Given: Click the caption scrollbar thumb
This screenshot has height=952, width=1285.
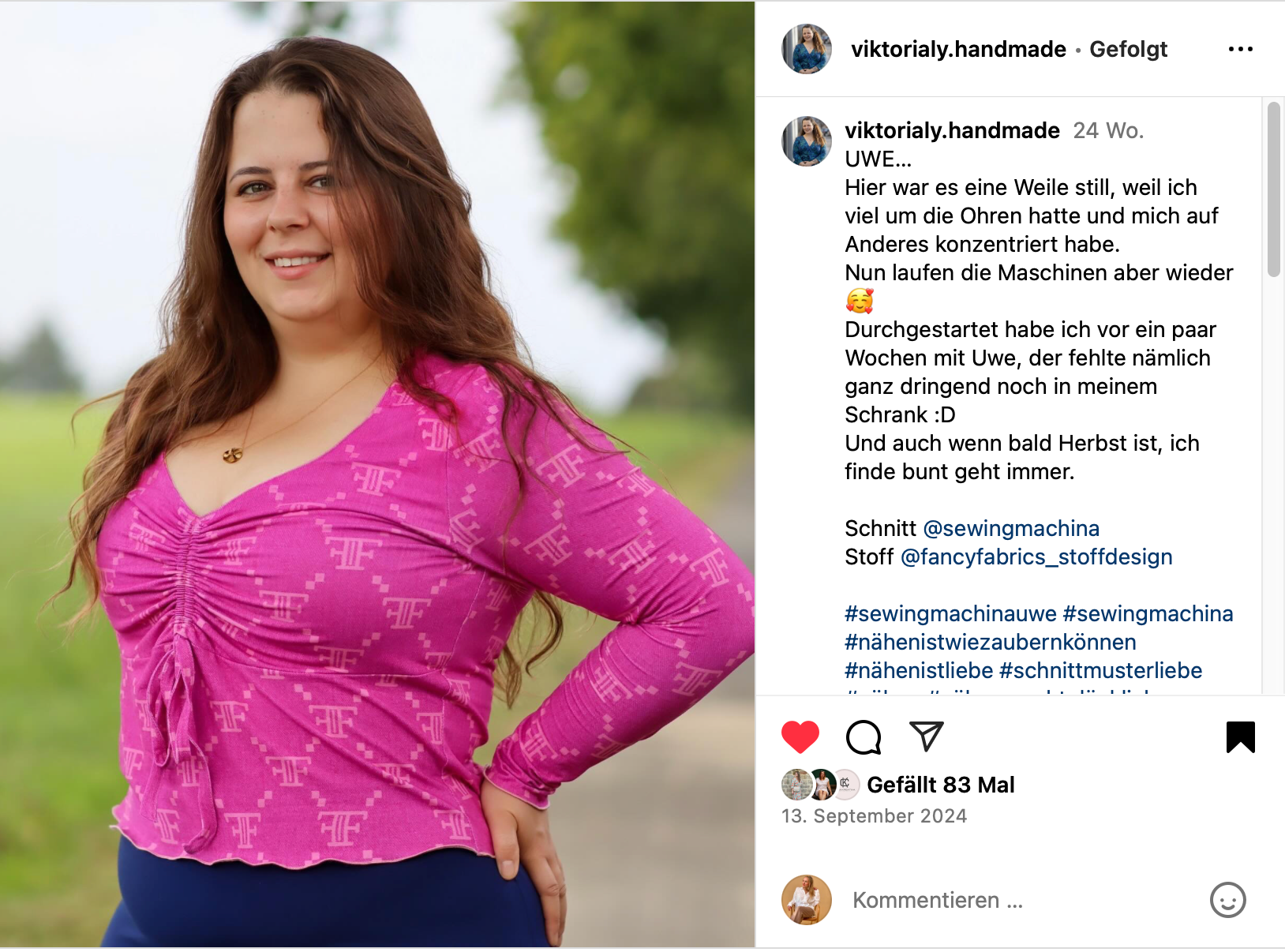Looking at the screenshot, I should 1273,189.
